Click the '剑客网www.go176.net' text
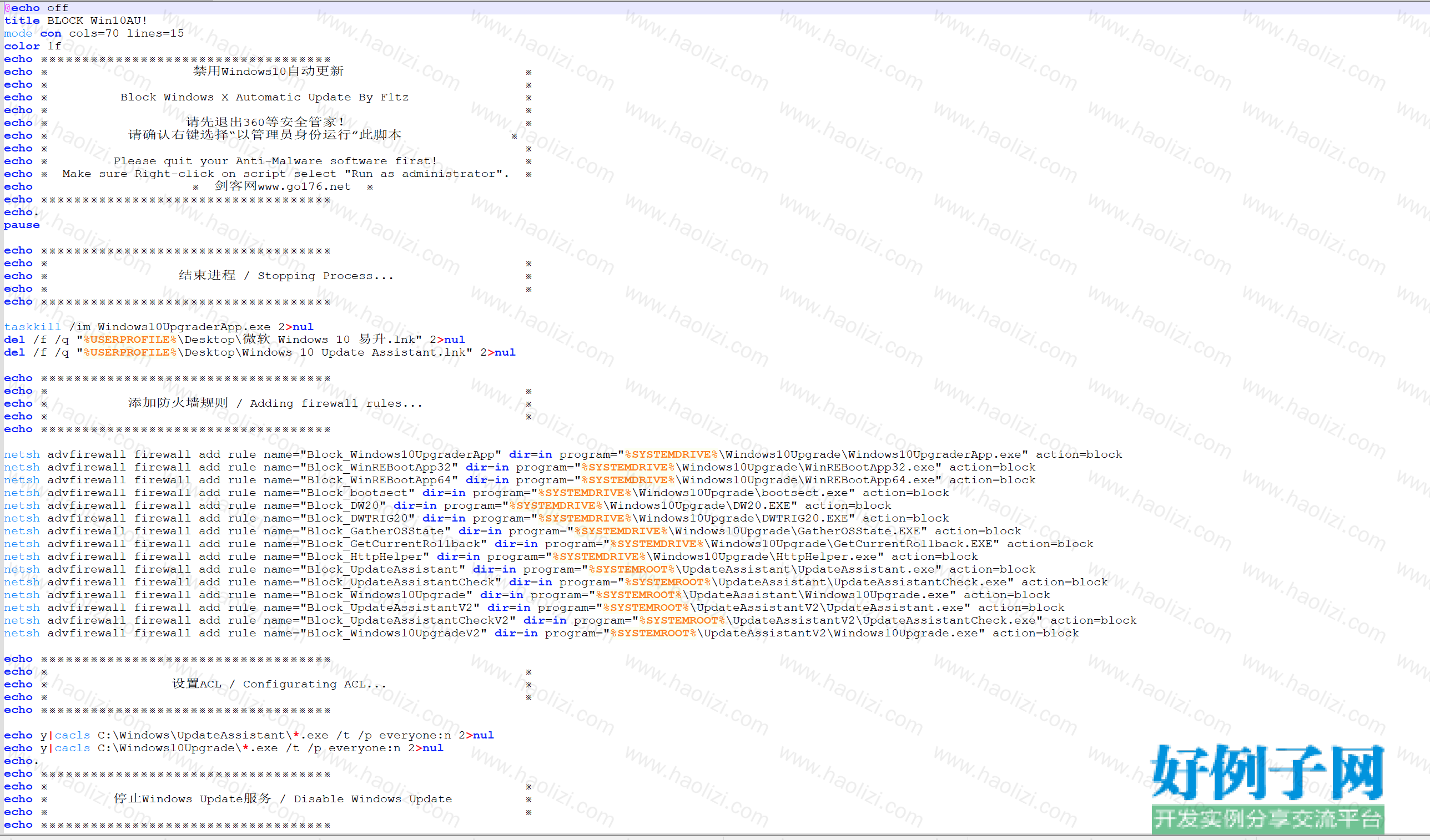Screen dimensions: 1430x840 point(283,186)
